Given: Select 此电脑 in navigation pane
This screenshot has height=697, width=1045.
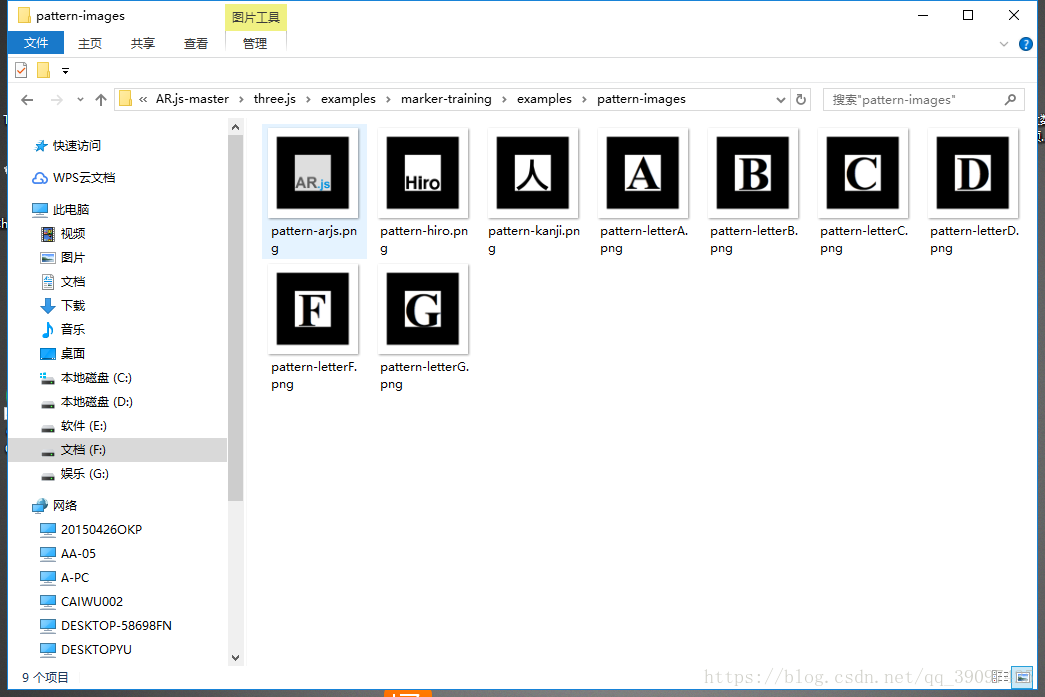Looking at the screenshot, I should [71, 209].
